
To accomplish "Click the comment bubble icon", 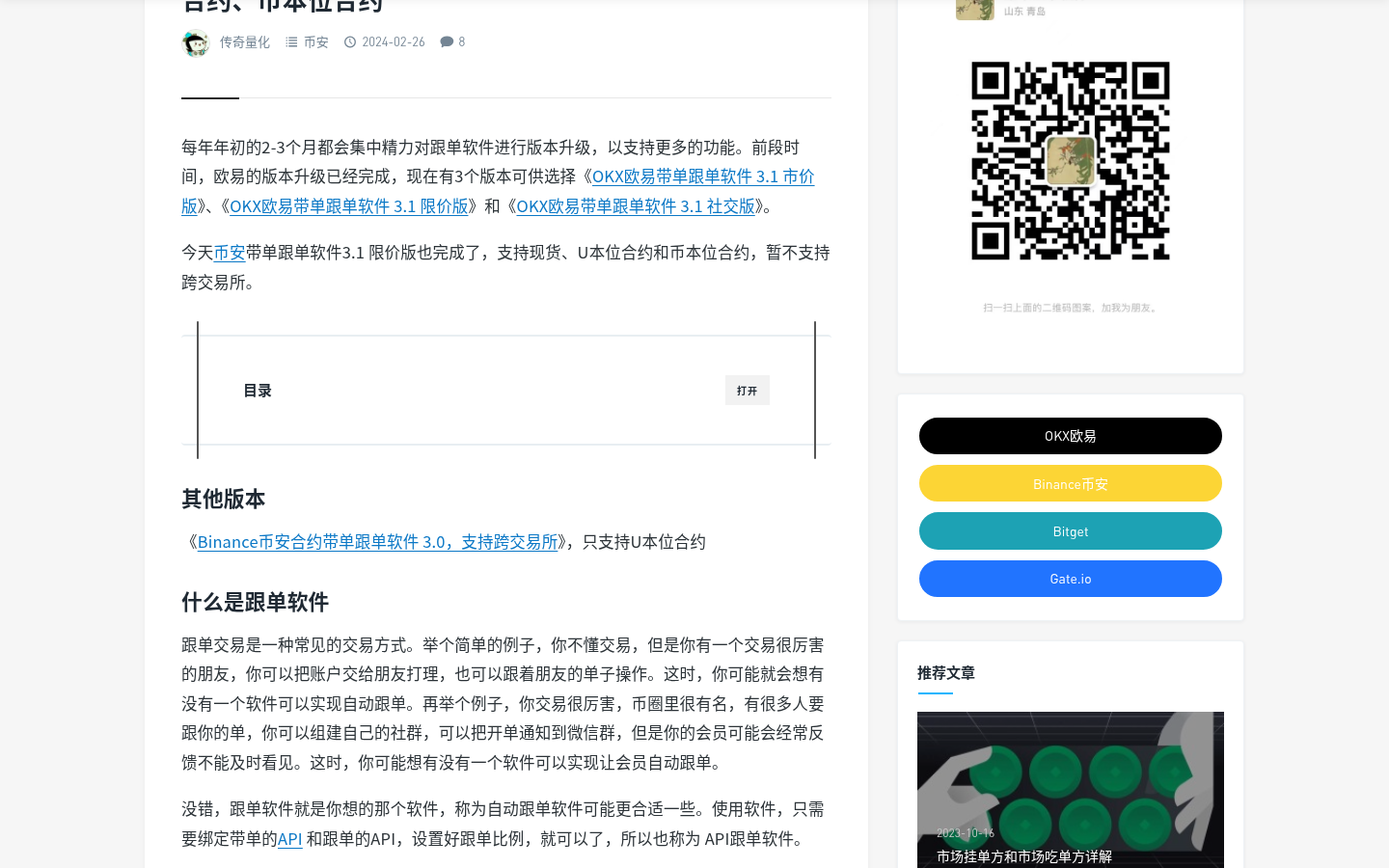I will pos(447,42).
